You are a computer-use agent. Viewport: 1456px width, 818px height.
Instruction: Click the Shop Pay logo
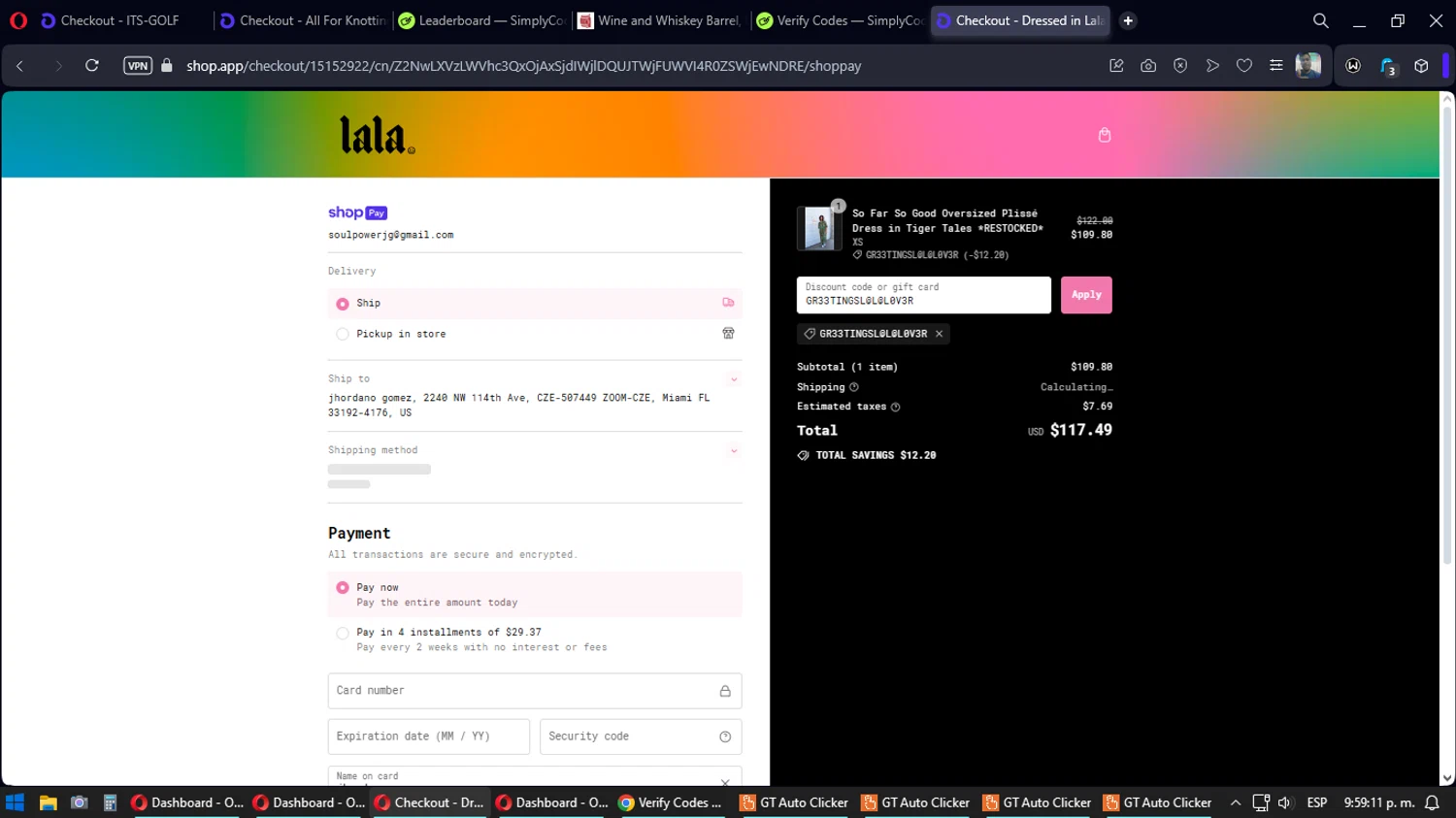(x=357, y=213)
